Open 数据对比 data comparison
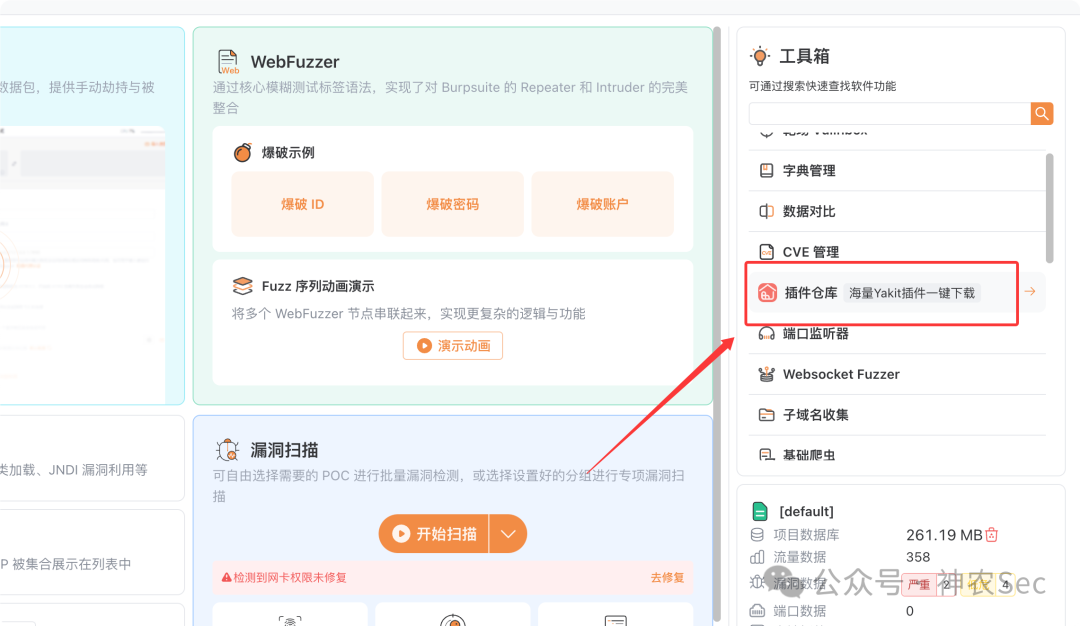1080x626 pixels. tap(897, 211)
